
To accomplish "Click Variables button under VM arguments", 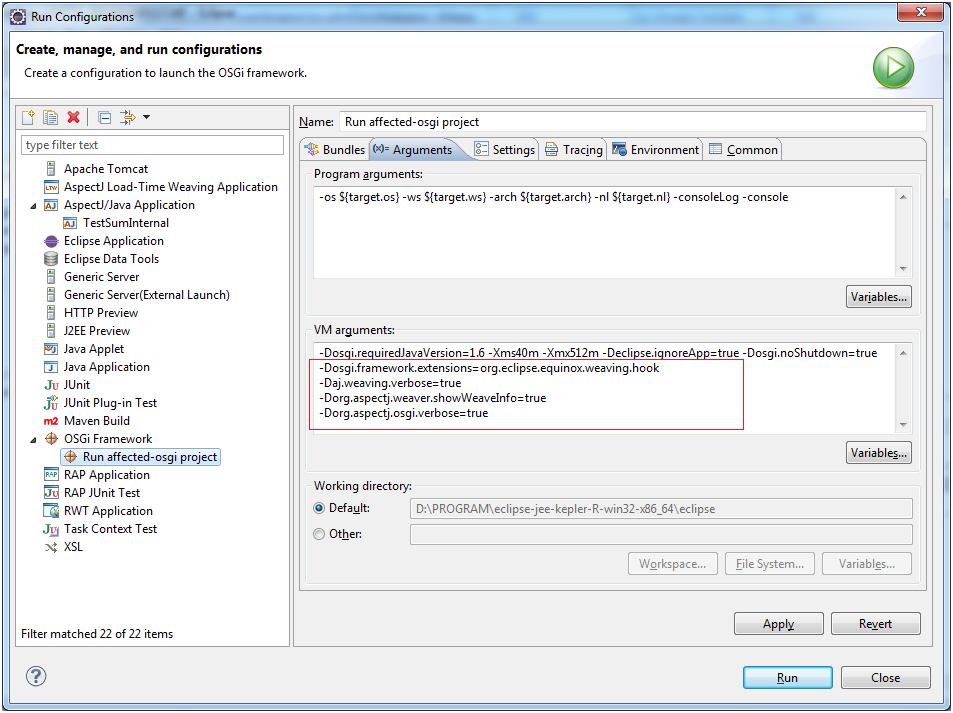I will (x=878, y=452).
